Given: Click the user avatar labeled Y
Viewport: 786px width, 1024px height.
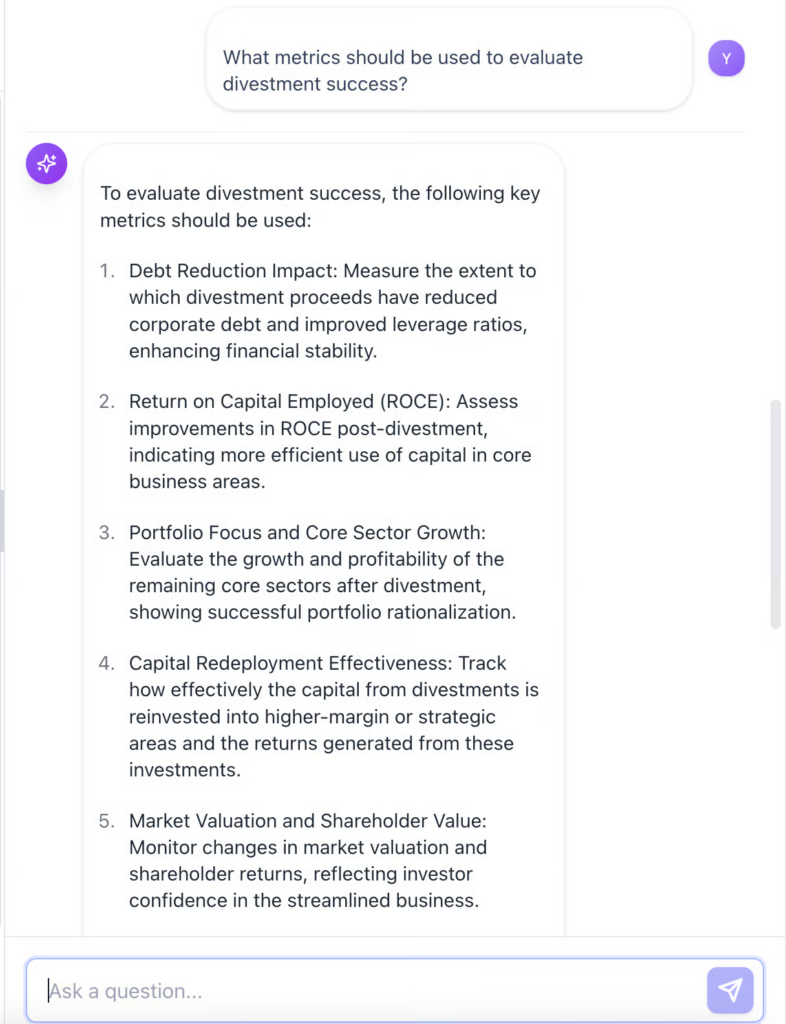Looking at the screenshot, I should click(x=726, y=59).
